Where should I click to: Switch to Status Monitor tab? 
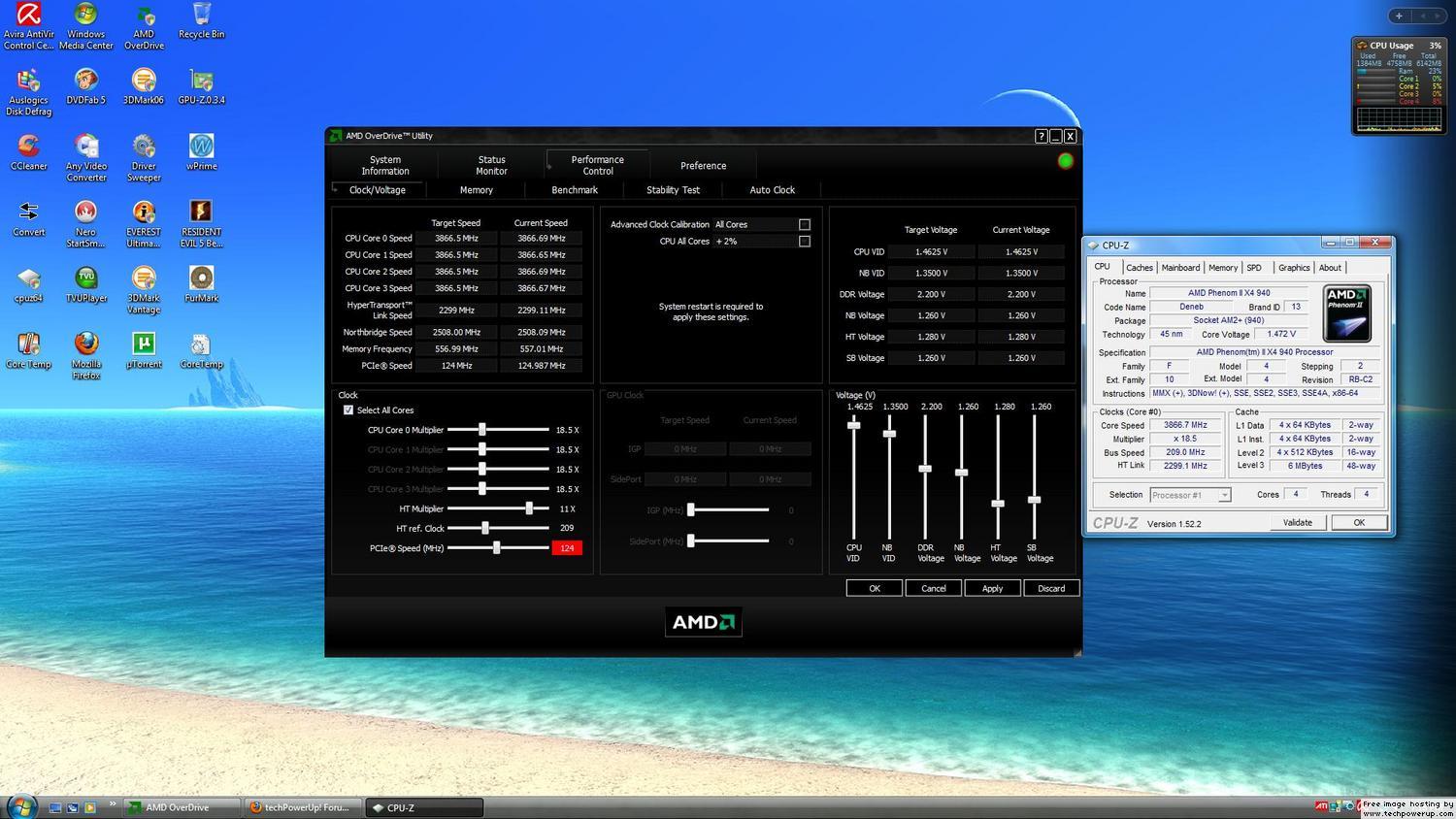click(491, 165)
